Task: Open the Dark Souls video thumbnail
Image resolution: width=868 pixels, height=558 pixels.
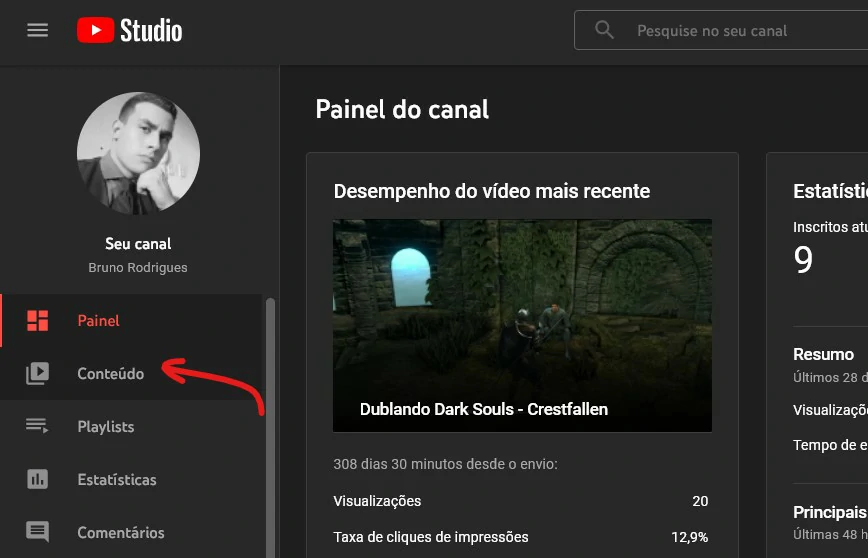Action: point(522,326)
